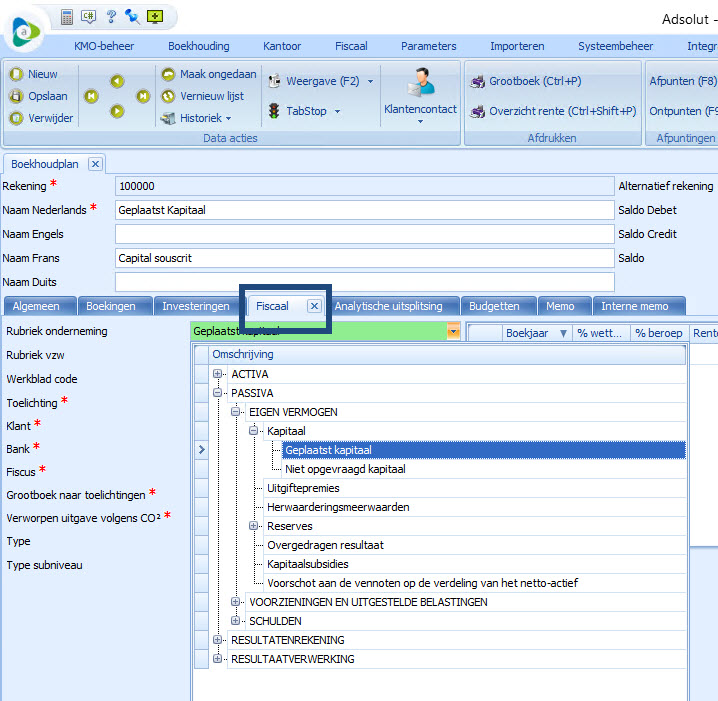The height and width of the screenshot is (701, 718).
Task: Open the calculator from the quick access bar
Action: (x=67, y=17)
